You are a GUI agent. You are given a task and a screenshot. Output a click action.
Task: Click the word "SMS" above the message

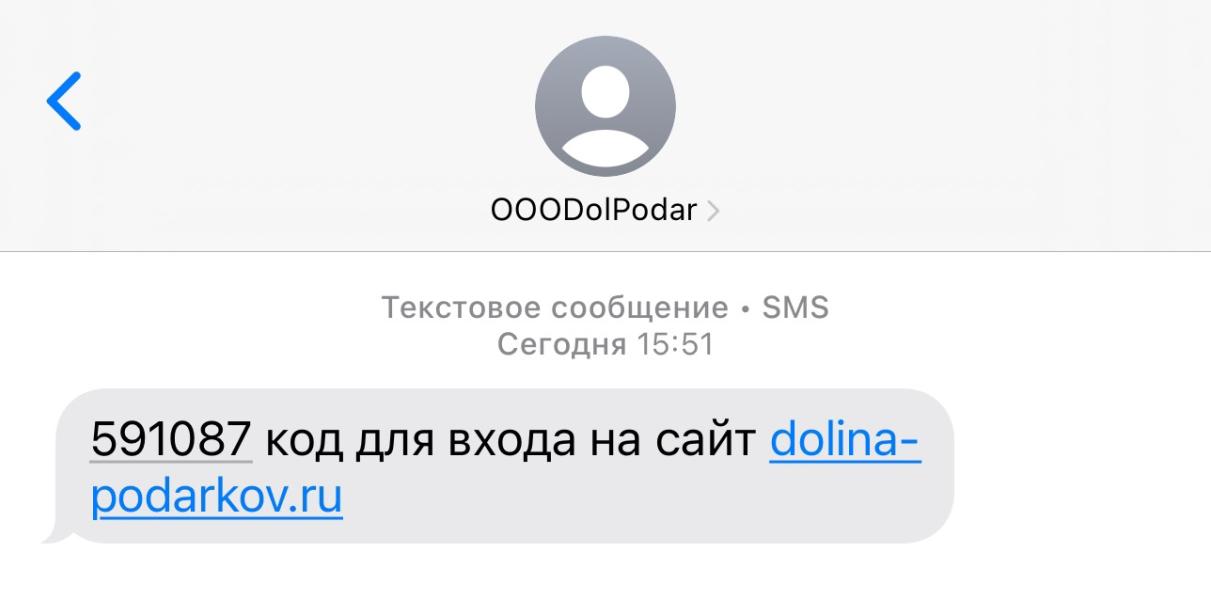(x=796, y=307)
